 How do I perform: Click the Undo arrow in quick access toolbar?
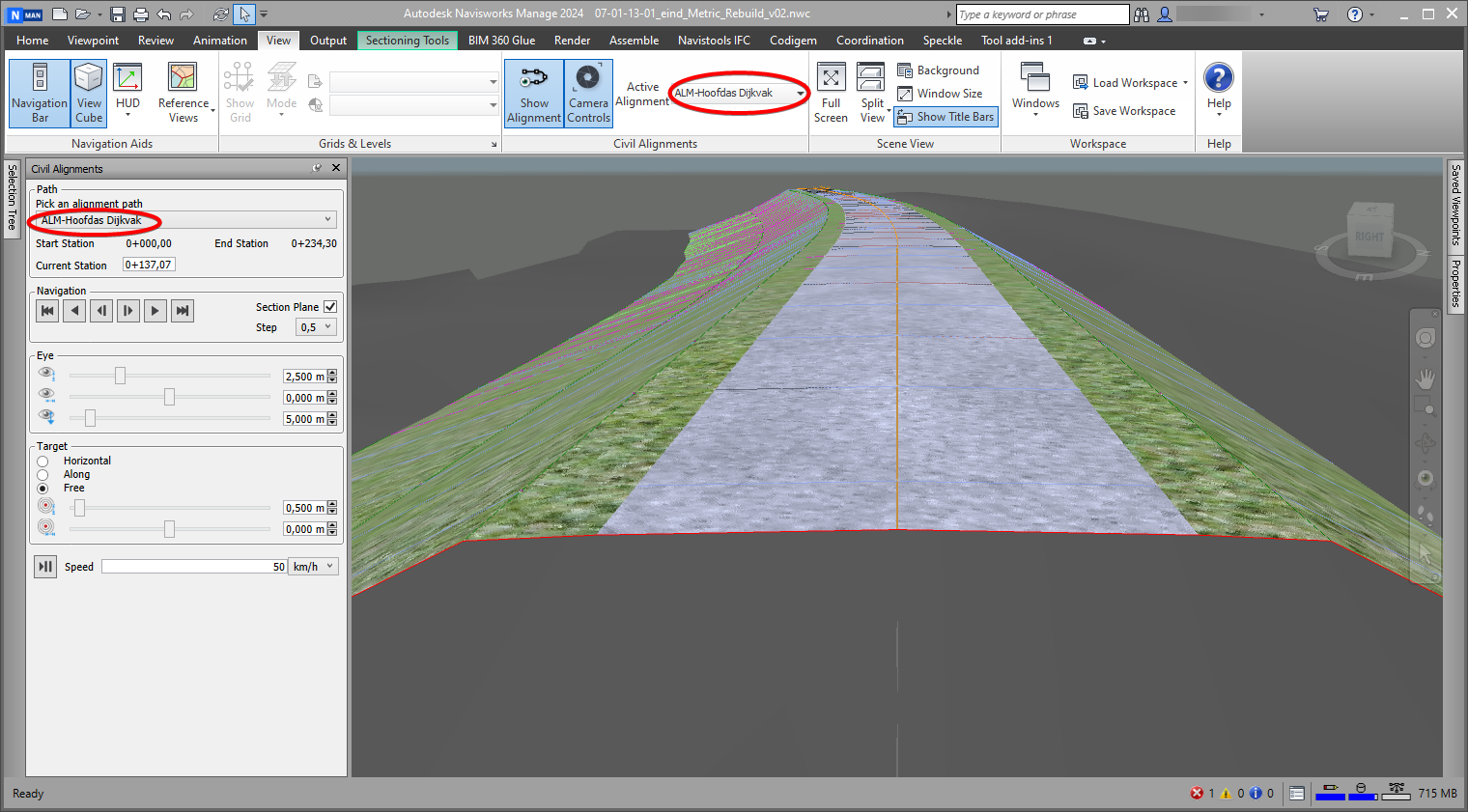[164, 14]
